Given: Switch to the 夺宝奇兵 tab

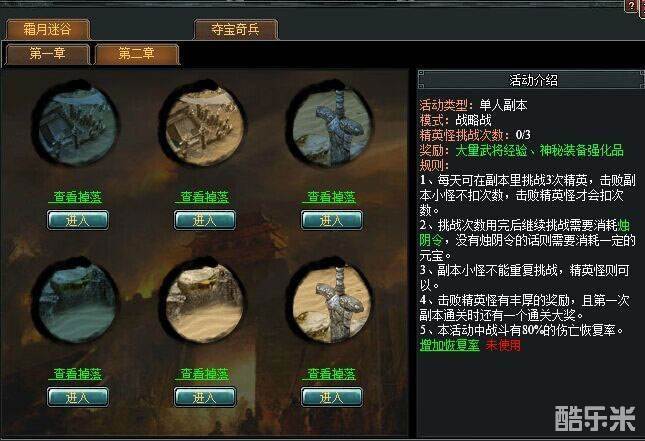Looking at the screenshot, I should [235, 30].
